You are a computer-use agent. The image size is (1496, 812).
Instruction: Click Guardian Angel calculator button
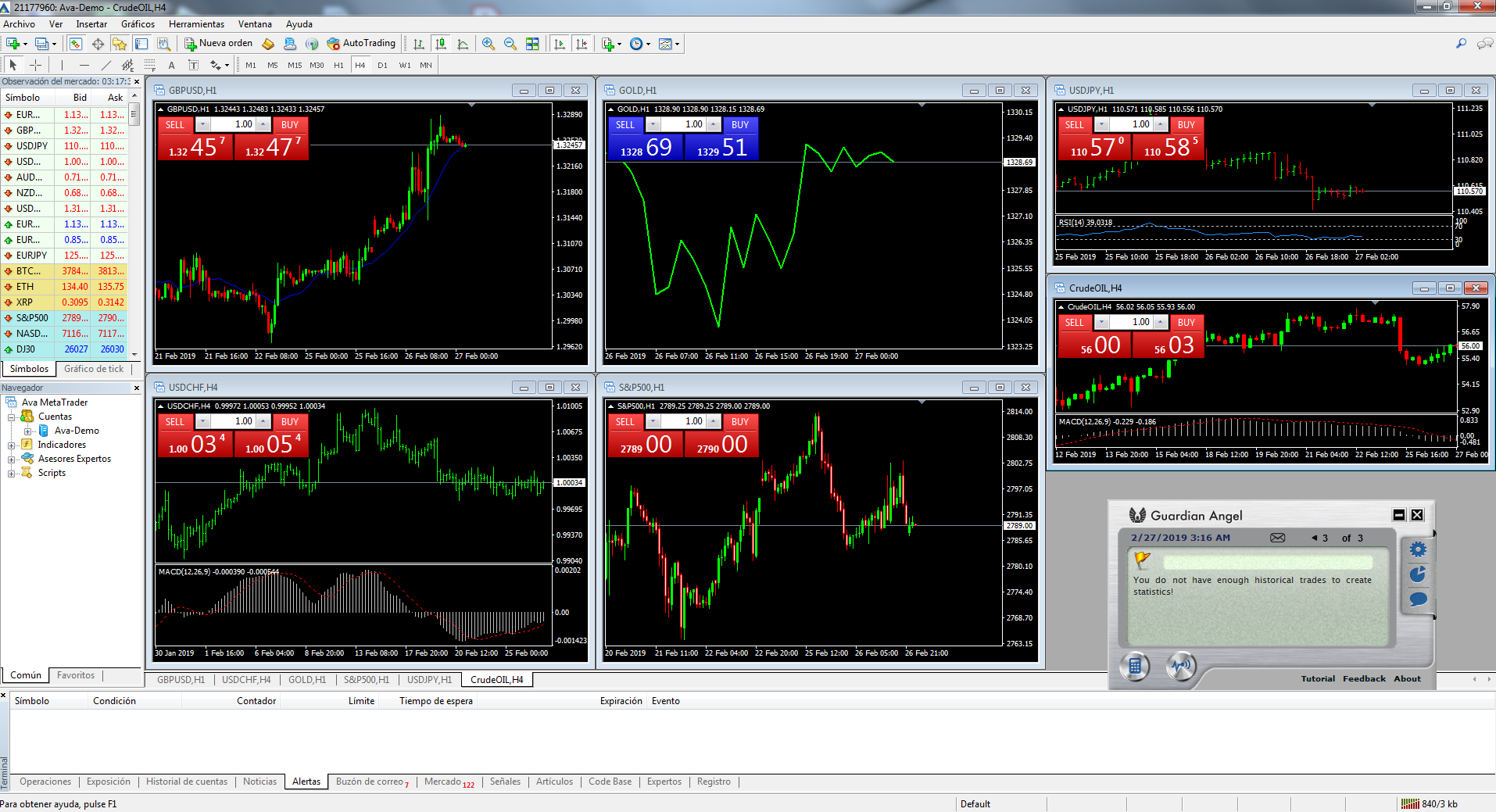point(1135,667)
